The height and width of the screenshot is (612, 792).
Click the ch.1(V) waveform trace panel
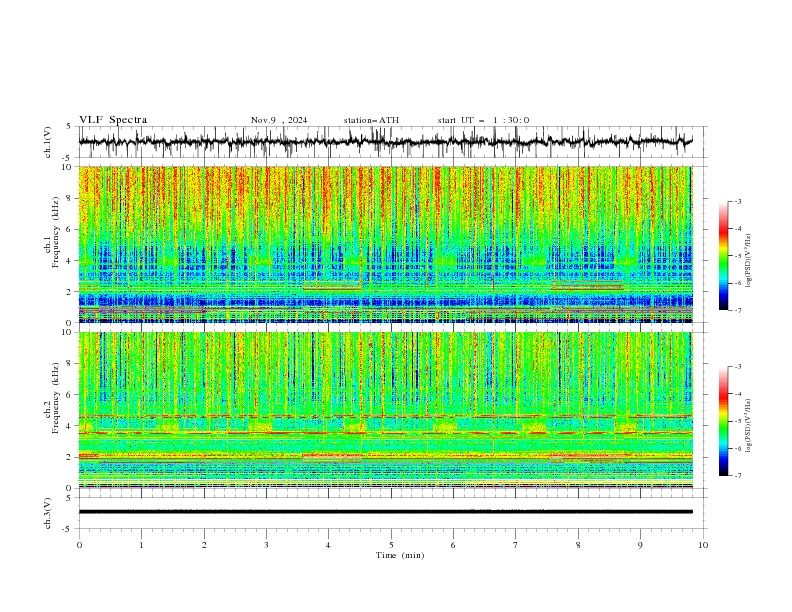click(392, 142)
